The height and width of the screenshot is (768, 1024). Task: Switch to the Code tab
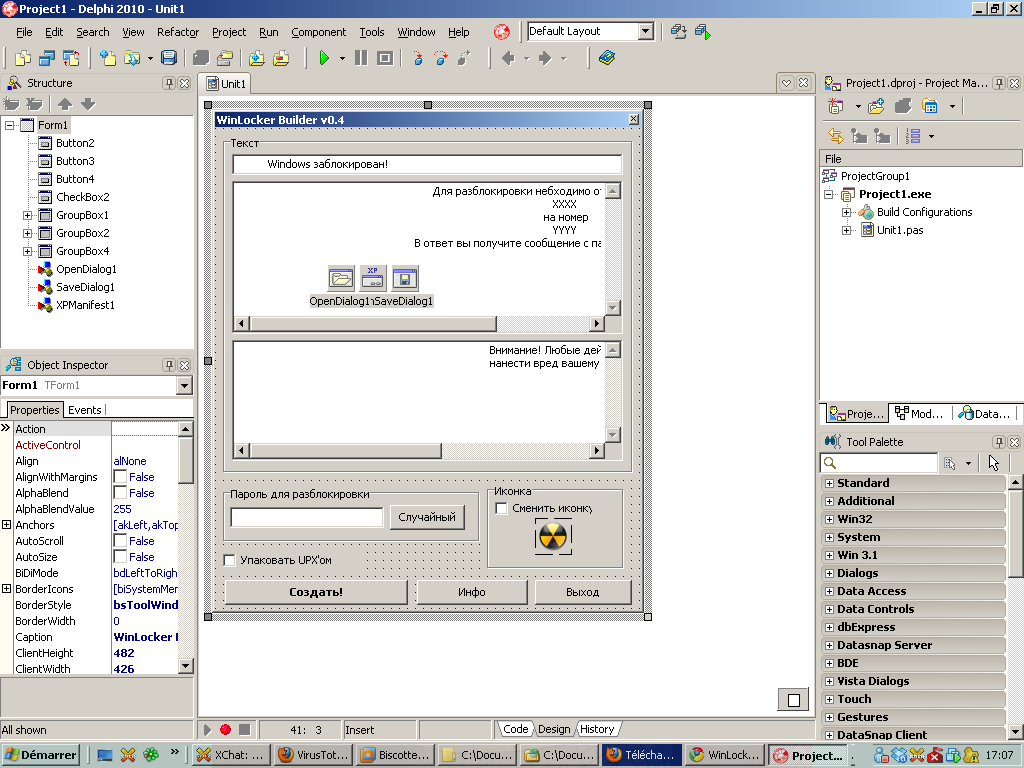coord(515,729)
